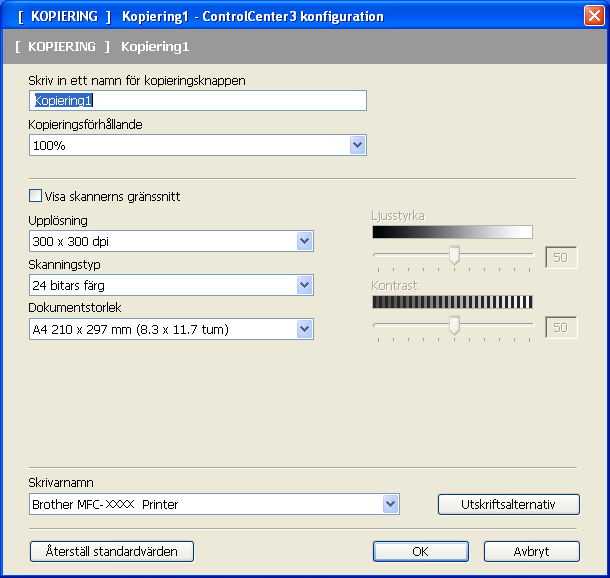
Task: Close the ControlCenter3 configuration window
Action: point(594,16)
